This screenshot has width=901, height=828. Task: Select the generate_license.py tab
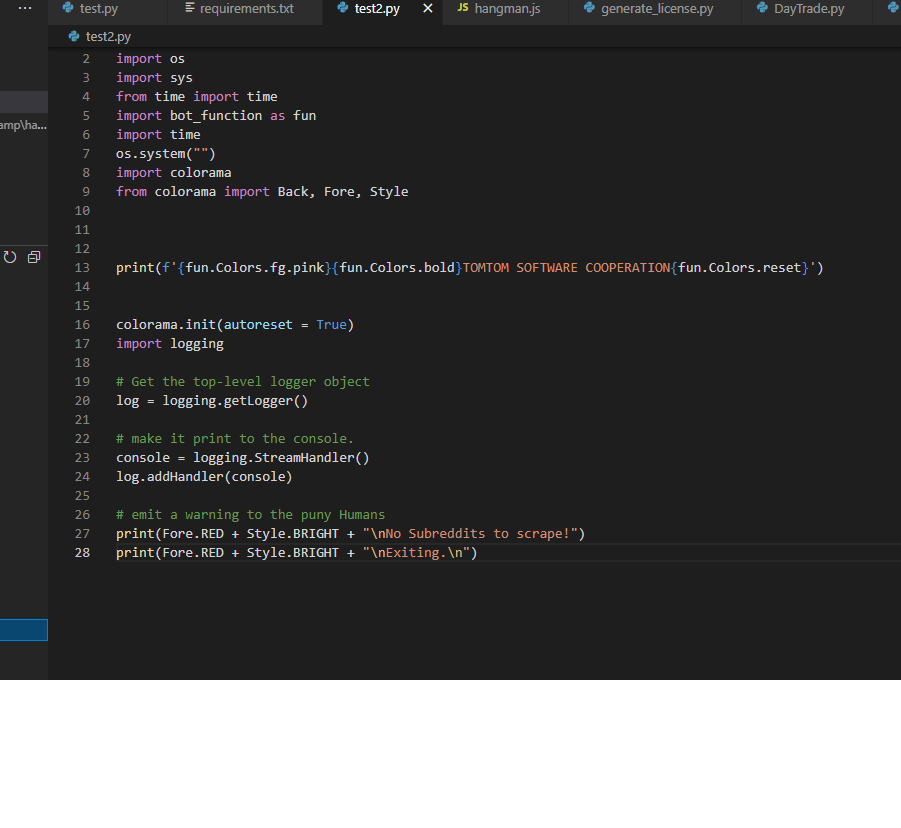pos(656,9)
